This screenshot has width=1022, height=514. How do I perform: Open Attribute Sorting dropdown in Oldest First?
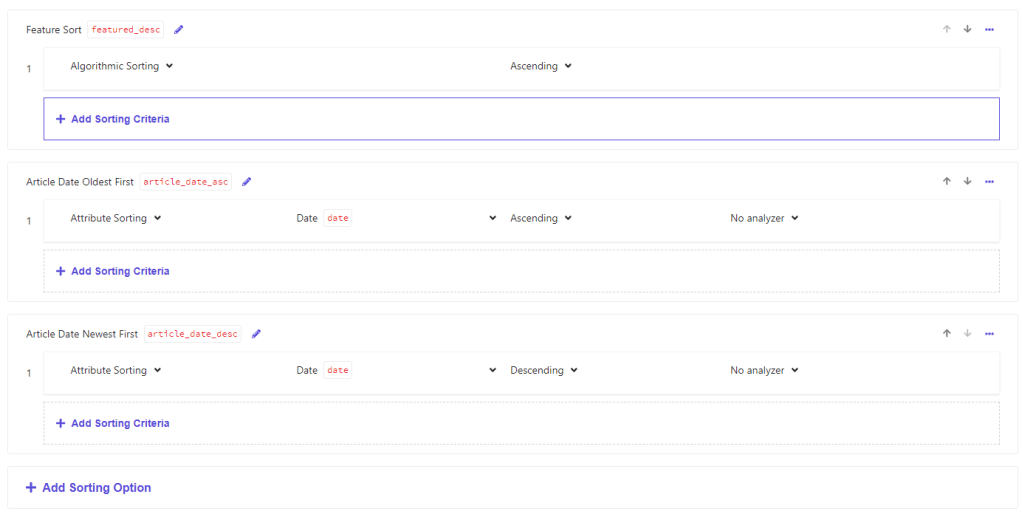(x=115, y=218)
